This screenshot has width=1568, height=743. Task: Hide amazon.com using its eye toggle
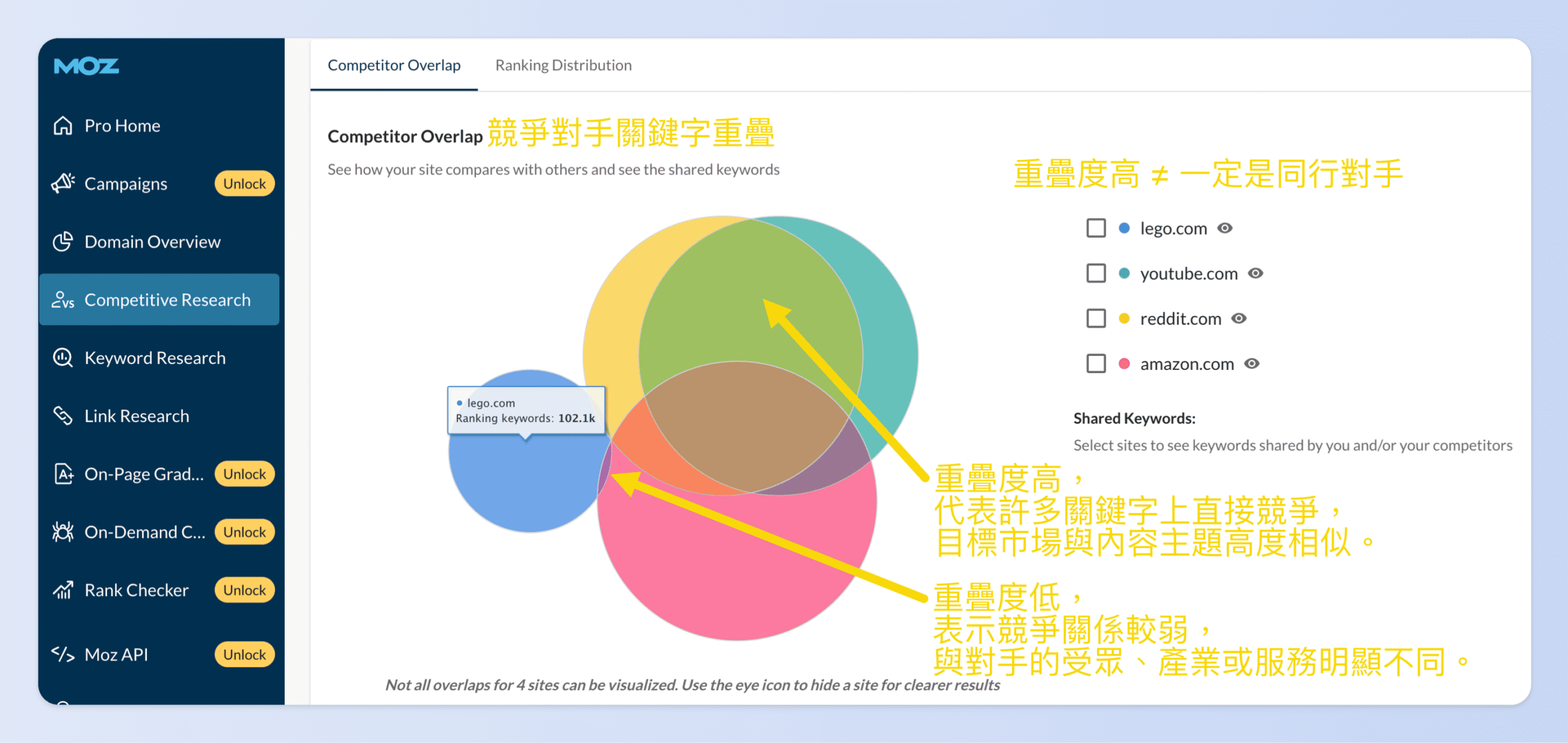[x=1253, y=363]
